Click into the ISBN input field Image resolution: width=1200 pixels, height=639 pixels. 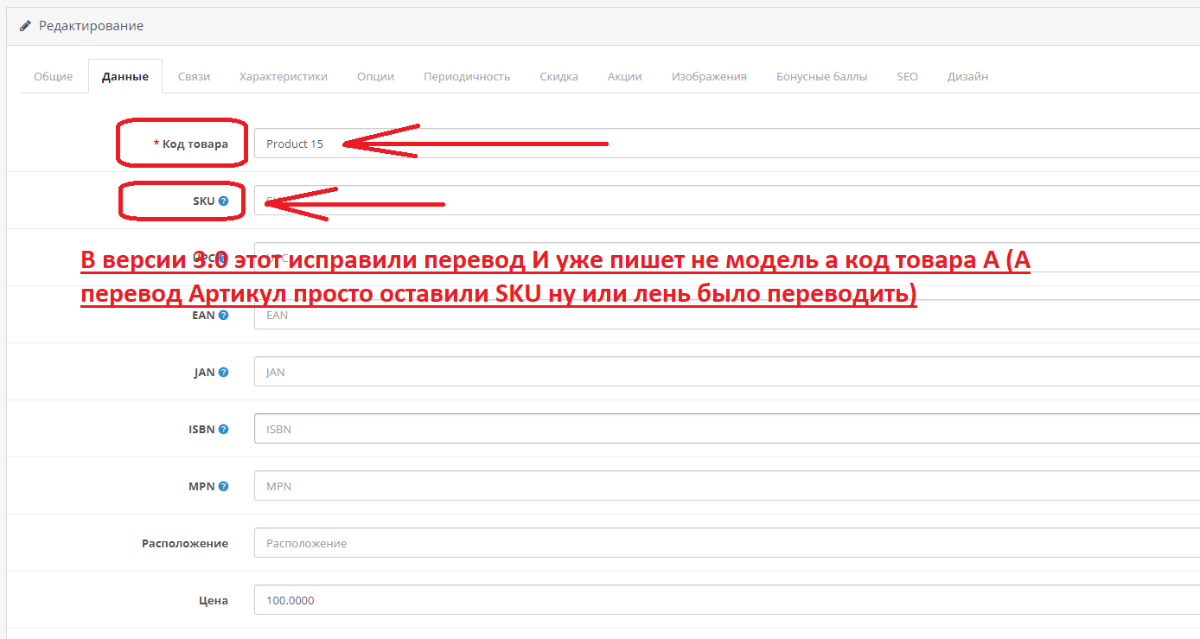(x=727, y=429)
